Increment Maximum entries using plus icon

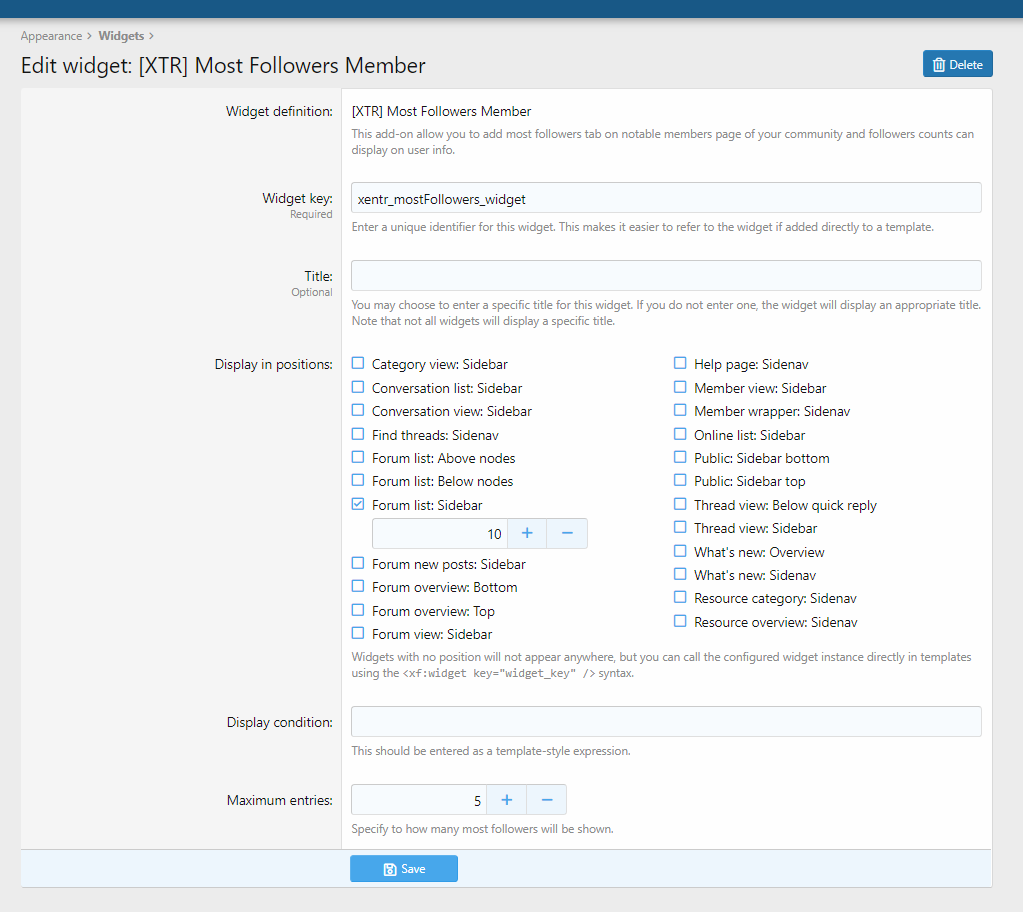[x=506, y=800]
